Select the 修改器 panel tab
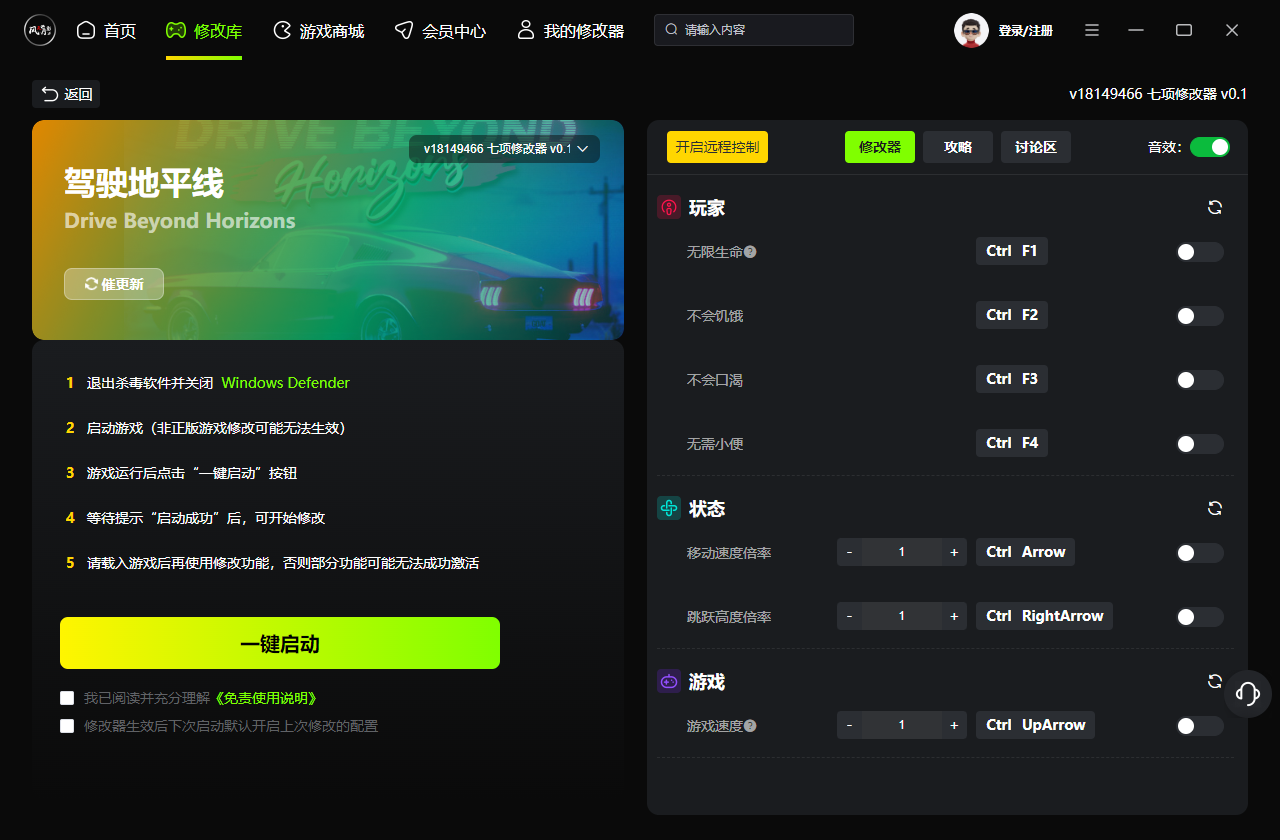 click(880, 147)
